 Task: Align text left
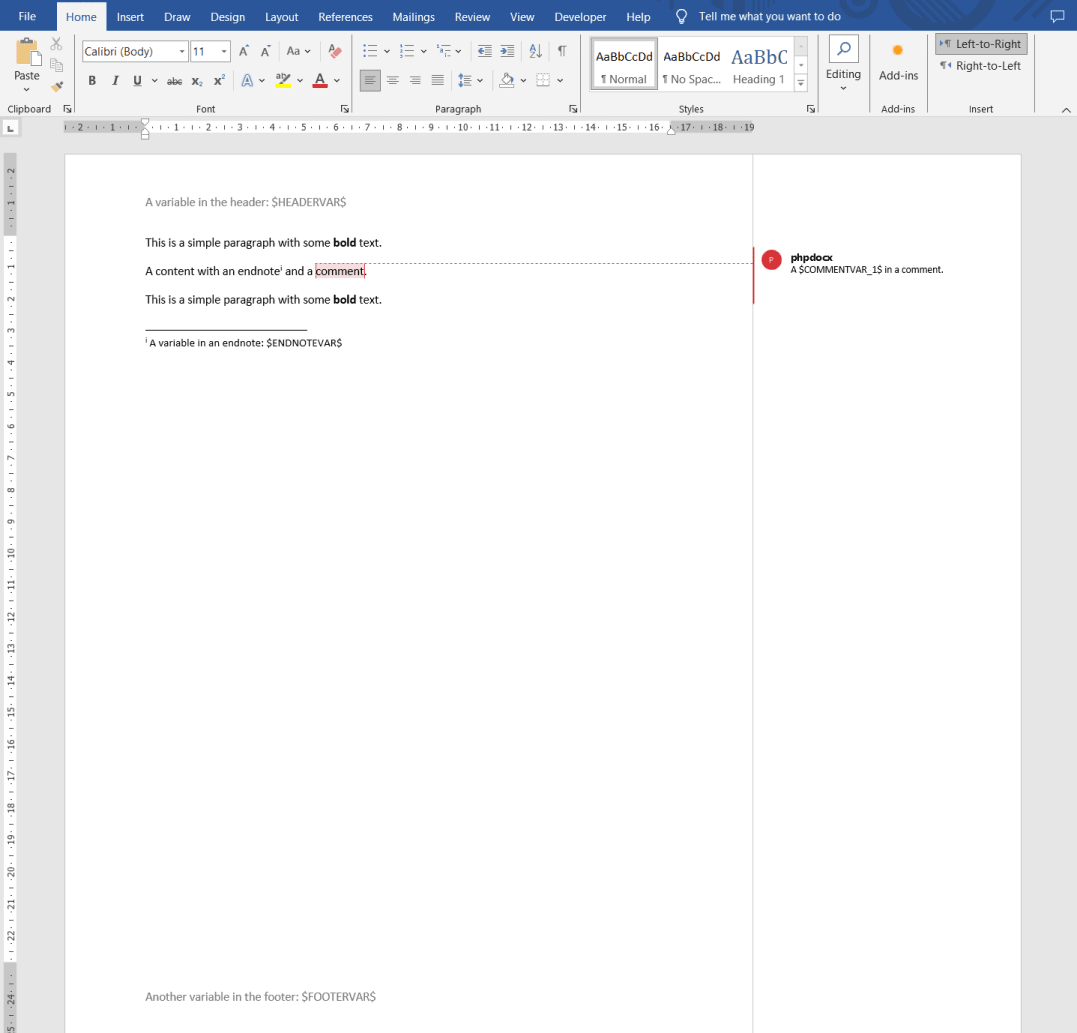tap(370, 80)
